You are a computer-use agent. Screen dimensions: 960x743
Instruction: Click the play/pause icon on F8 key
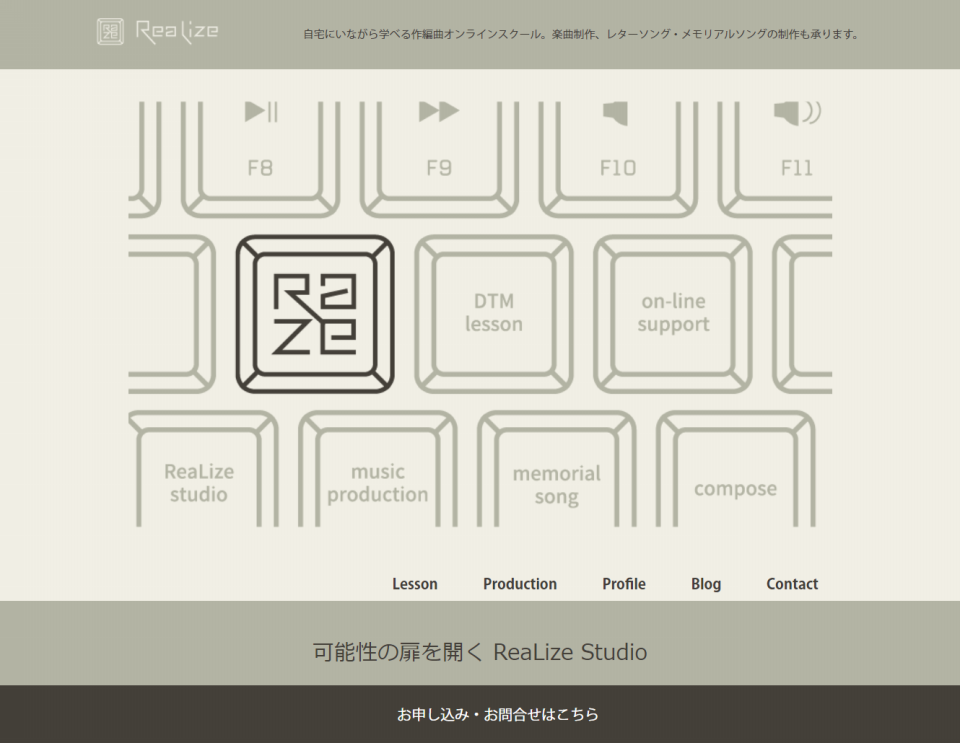261,111
